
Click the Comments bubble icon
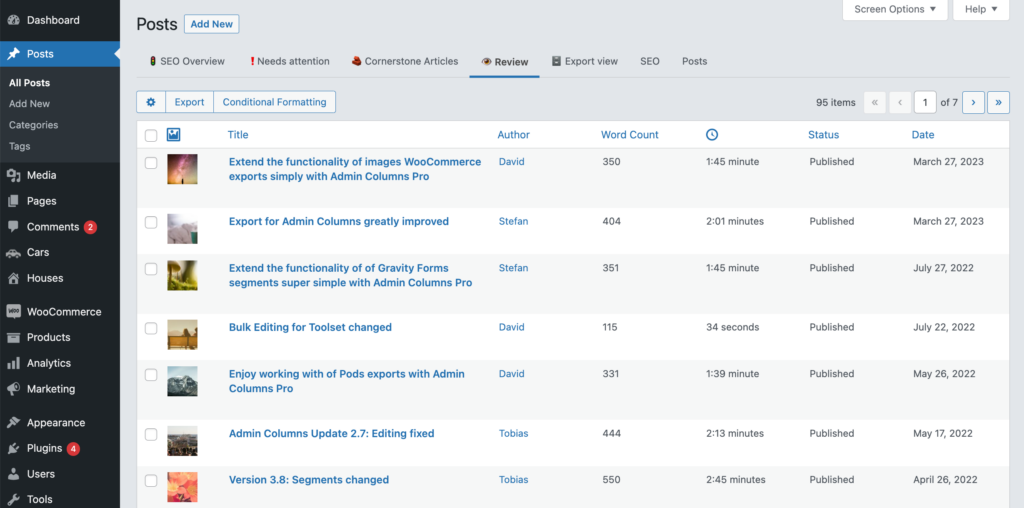[13, 227]
